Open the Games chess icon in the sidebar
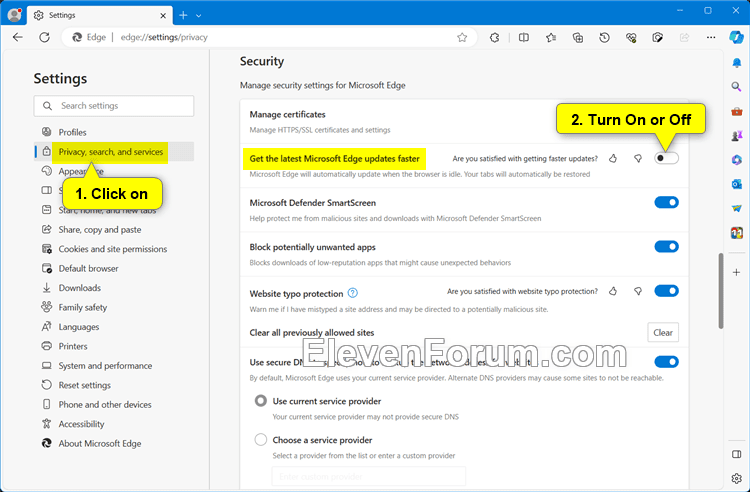This screenshot has height=492, width=750. pos(737,136)
